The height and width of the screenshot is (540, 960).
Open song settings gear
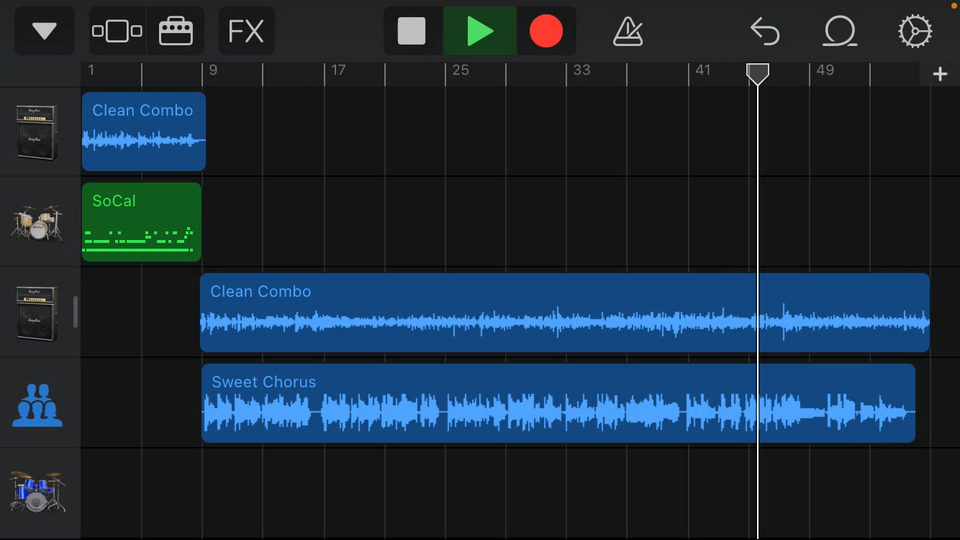click(x=915, y=31)
